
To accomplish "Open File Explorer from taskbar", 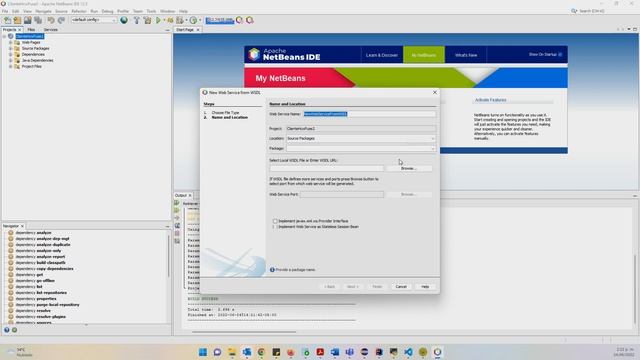I will [232, 352].
